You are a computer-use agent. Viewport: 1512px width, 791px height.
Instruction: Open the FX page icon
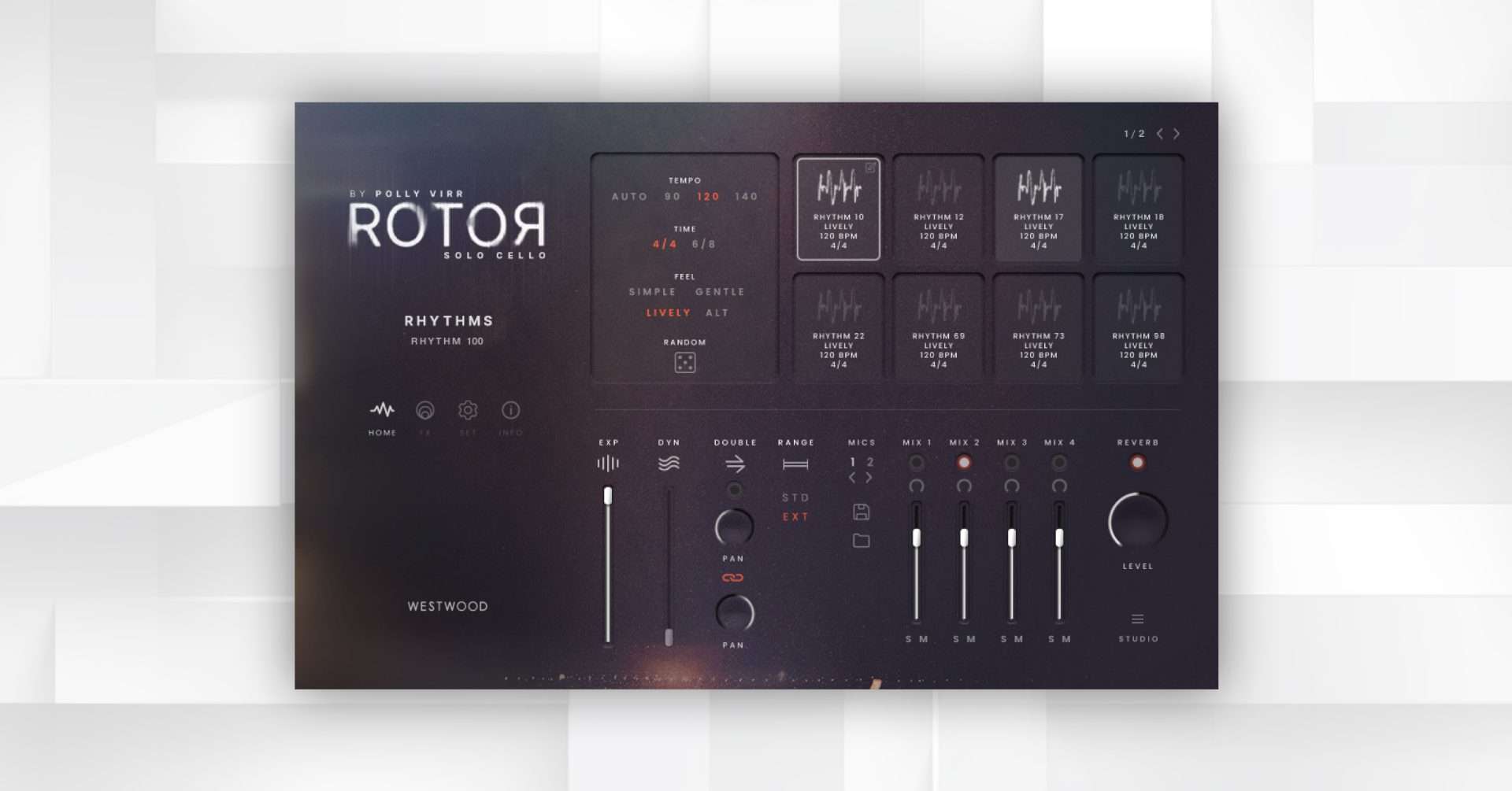tap(425, 410)
